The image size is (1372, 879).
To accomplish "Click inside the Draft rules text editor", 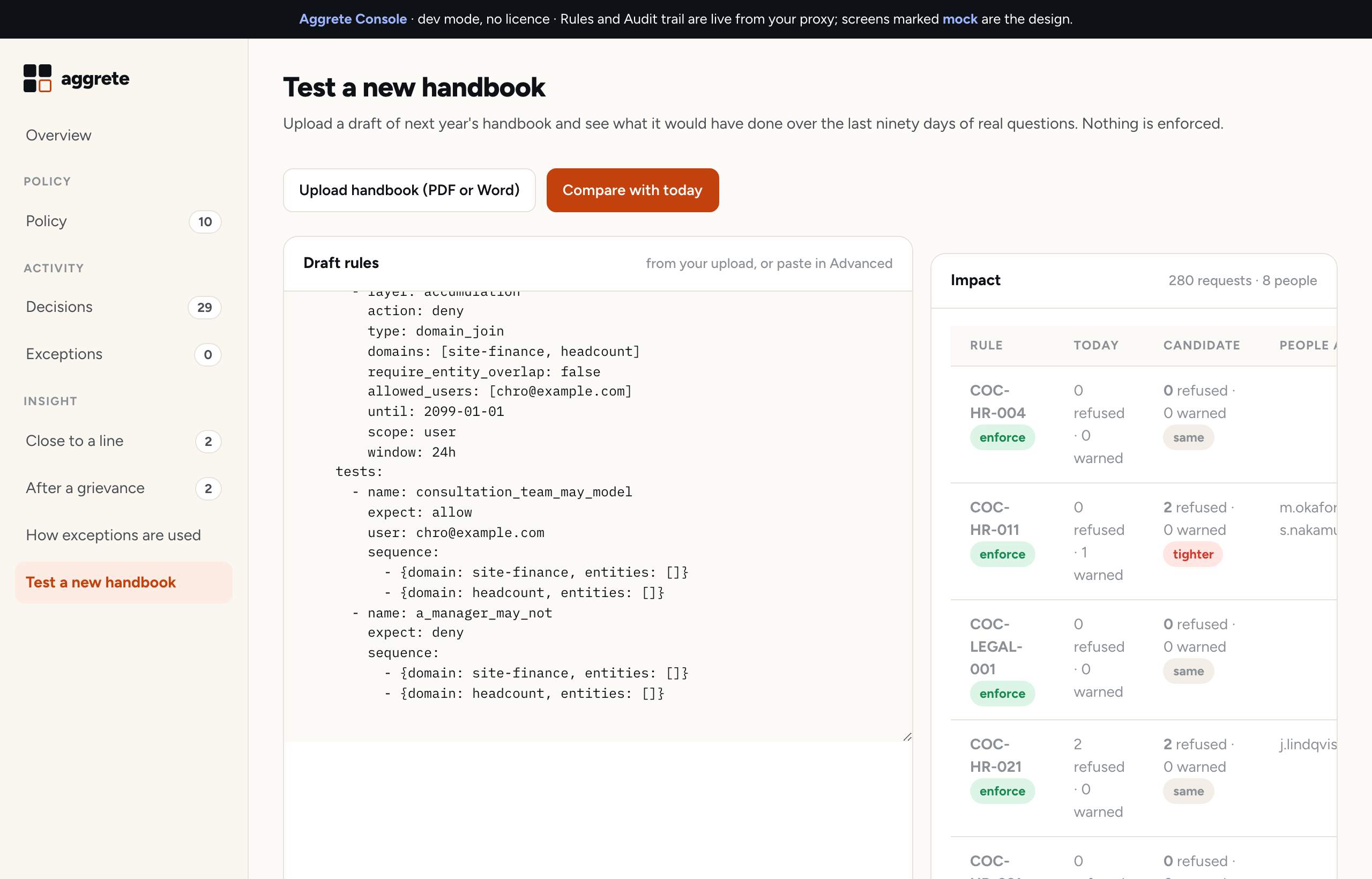I will pos(598,517).
